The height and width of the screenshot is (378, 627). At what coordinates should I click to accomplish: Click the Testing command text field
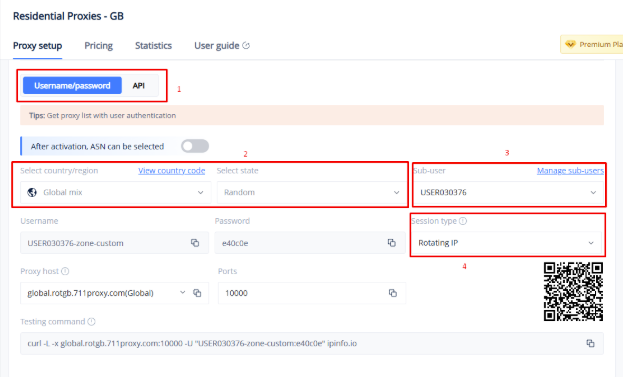[312, 343]
